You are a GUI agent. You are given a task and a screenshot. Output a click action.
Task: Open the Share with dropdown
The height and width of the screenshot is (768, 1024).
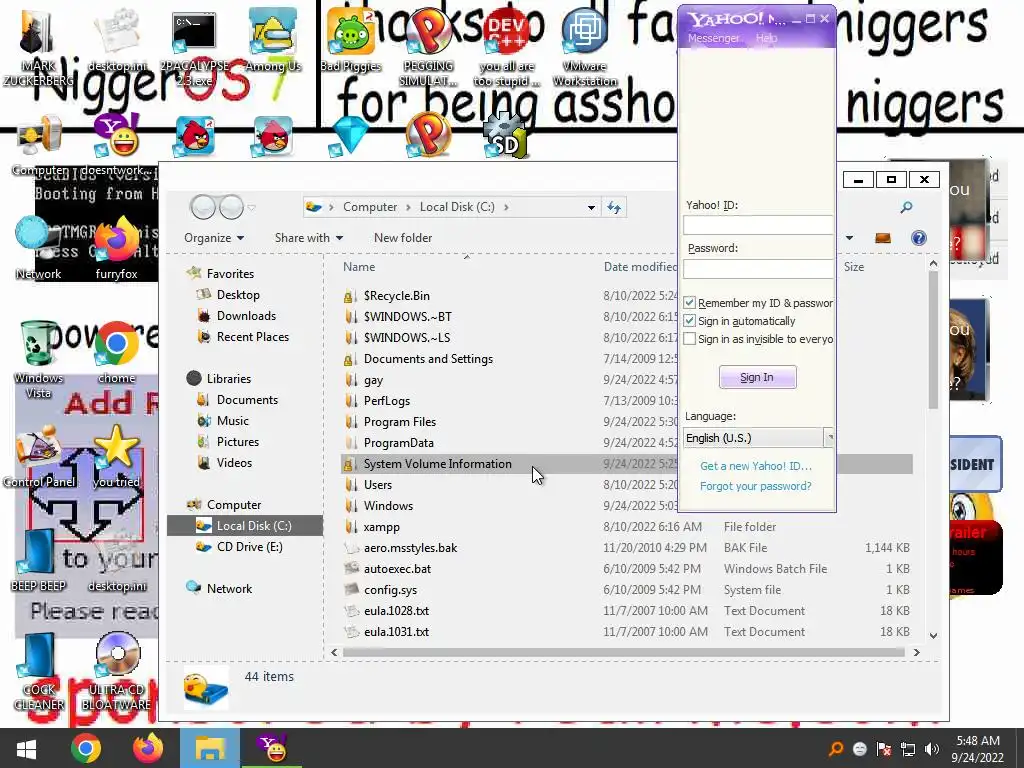click(x=308, y=238)
